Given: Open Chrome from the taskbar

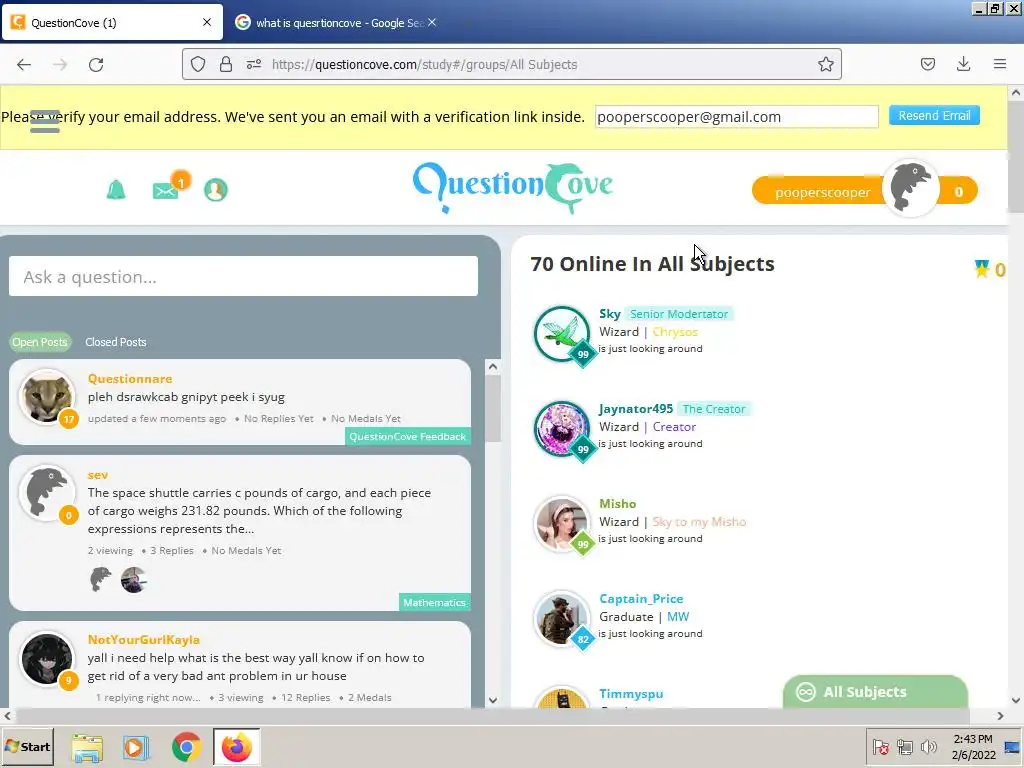Looking at the screenshot, I should click(x=187, y=747).
